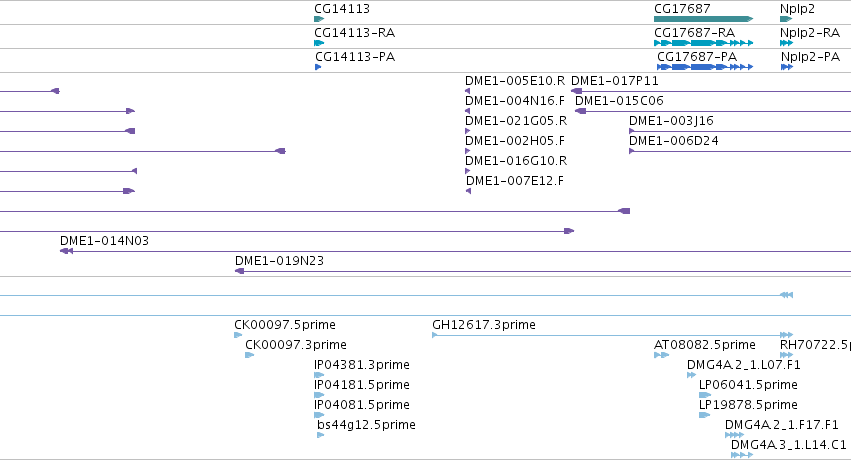The width and height of the screenshot is (851, 460).
Task: Select DME1-002H05.F label
Action: [515, 140]
